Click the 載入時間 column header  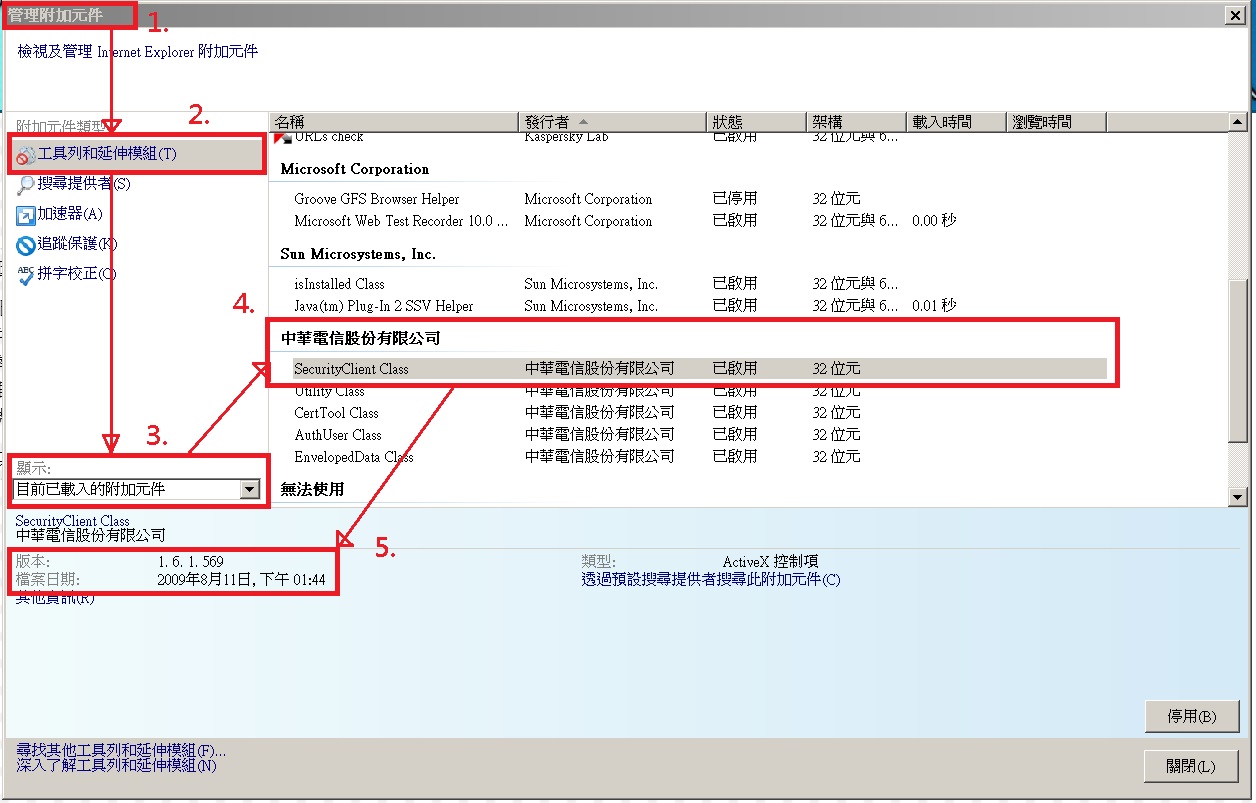click(956, 122)
